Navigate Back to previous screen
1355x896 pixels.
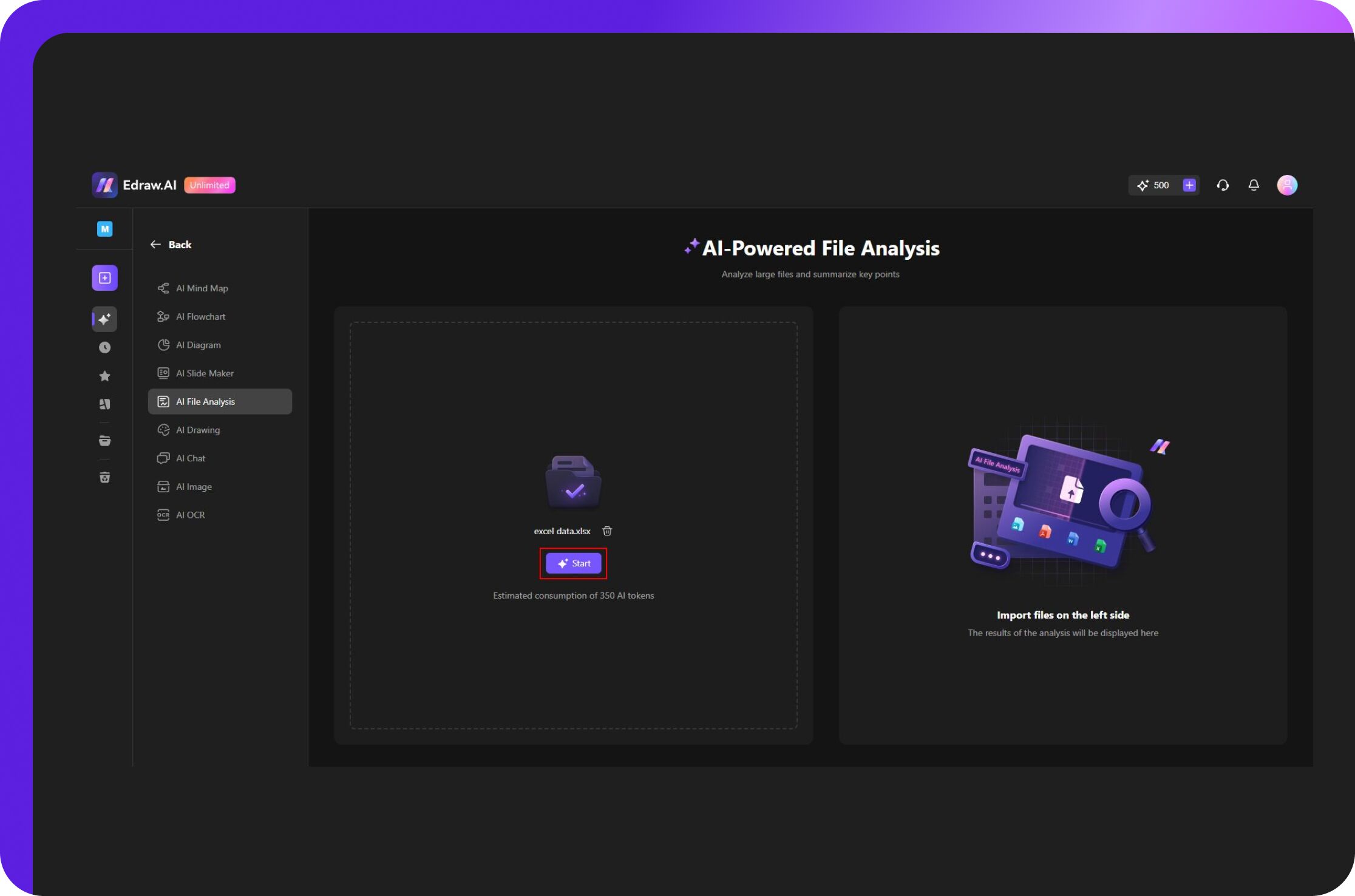[x=170, y=244]
